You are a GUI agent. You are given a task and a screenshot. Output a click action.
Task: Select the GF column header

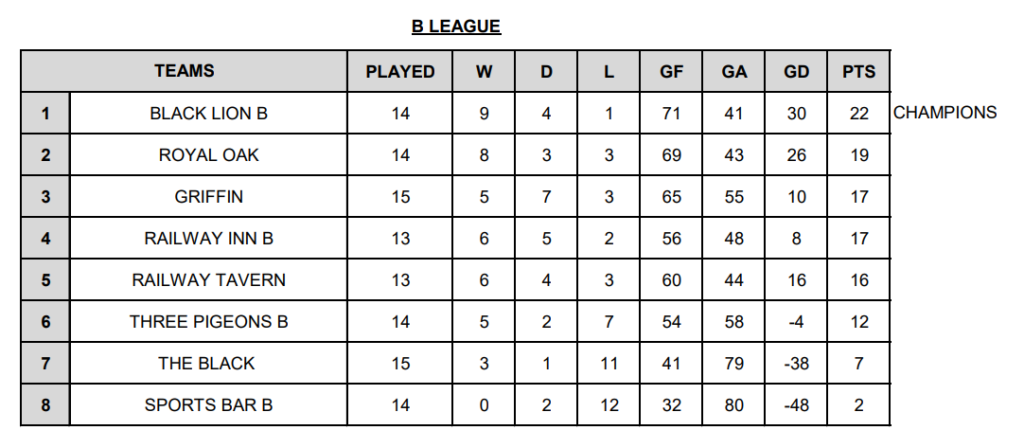tap(671, 71)
